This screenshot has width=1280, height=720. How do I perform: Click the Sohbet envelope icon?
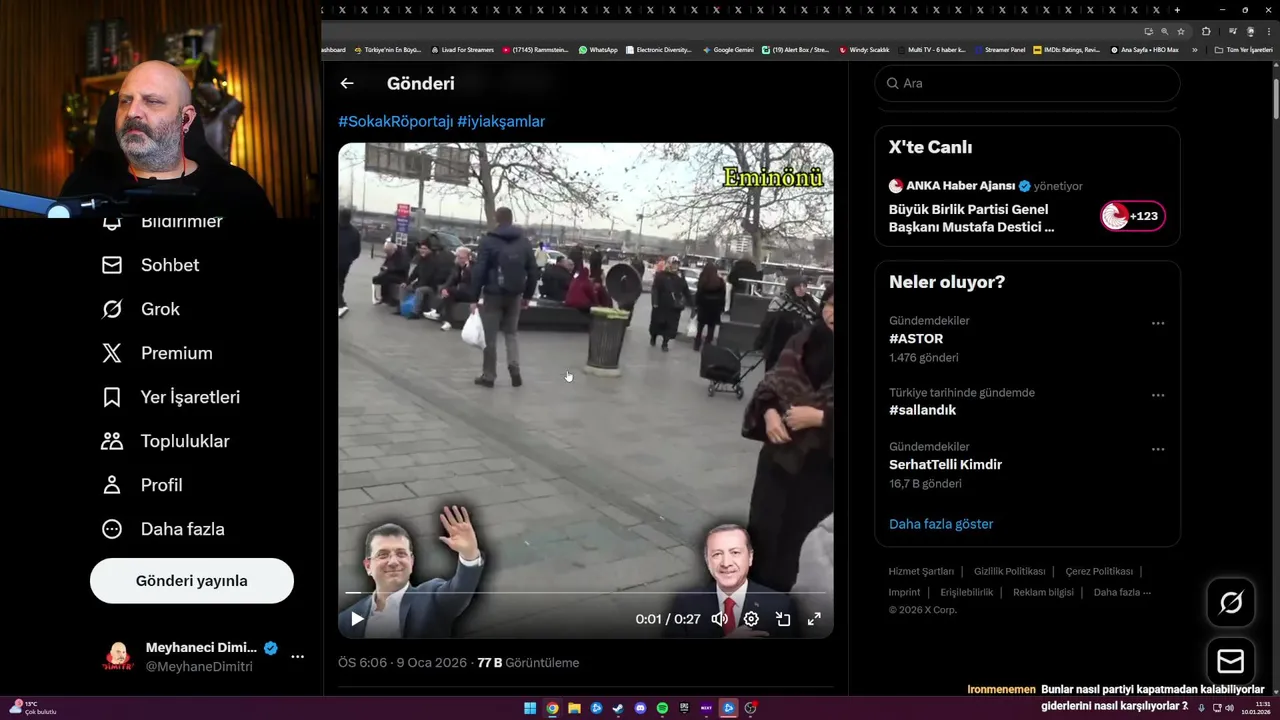point(112,265)
